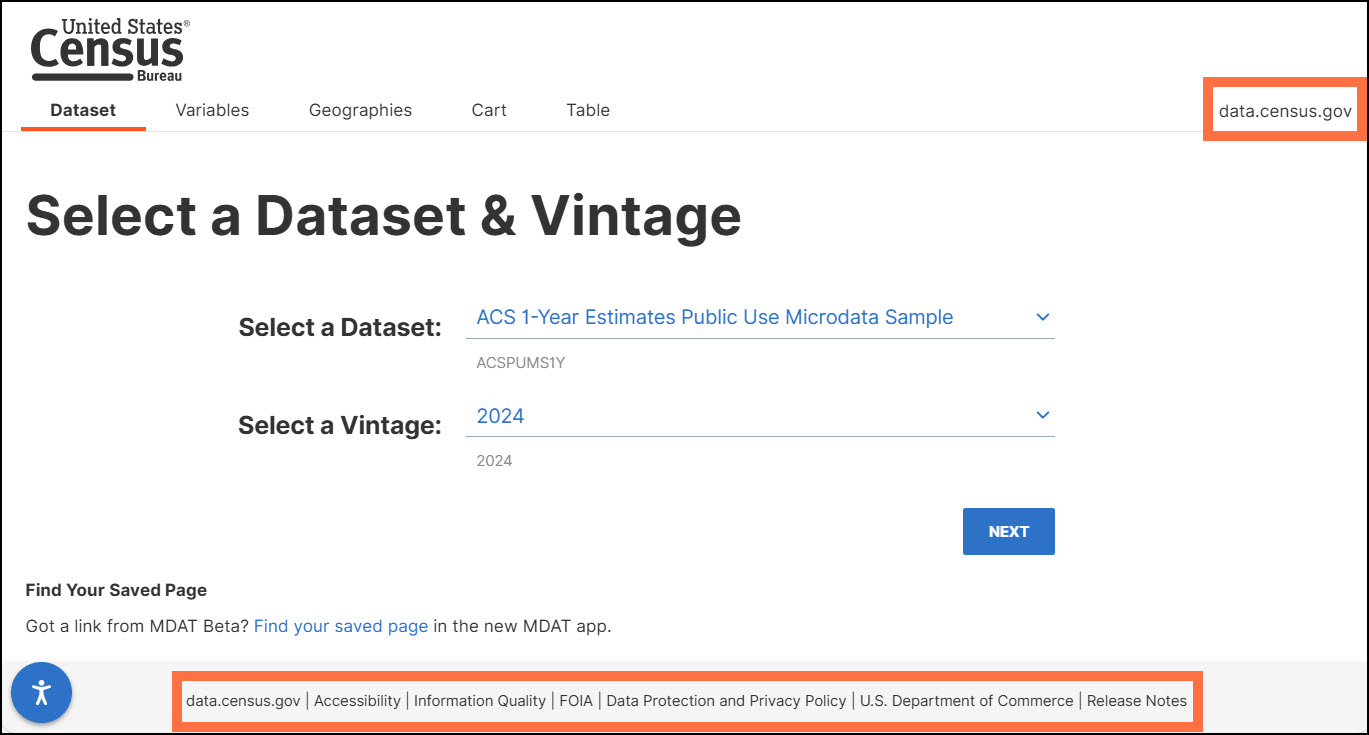
Task: Open the Geographies tab
Action: [360, 110]
